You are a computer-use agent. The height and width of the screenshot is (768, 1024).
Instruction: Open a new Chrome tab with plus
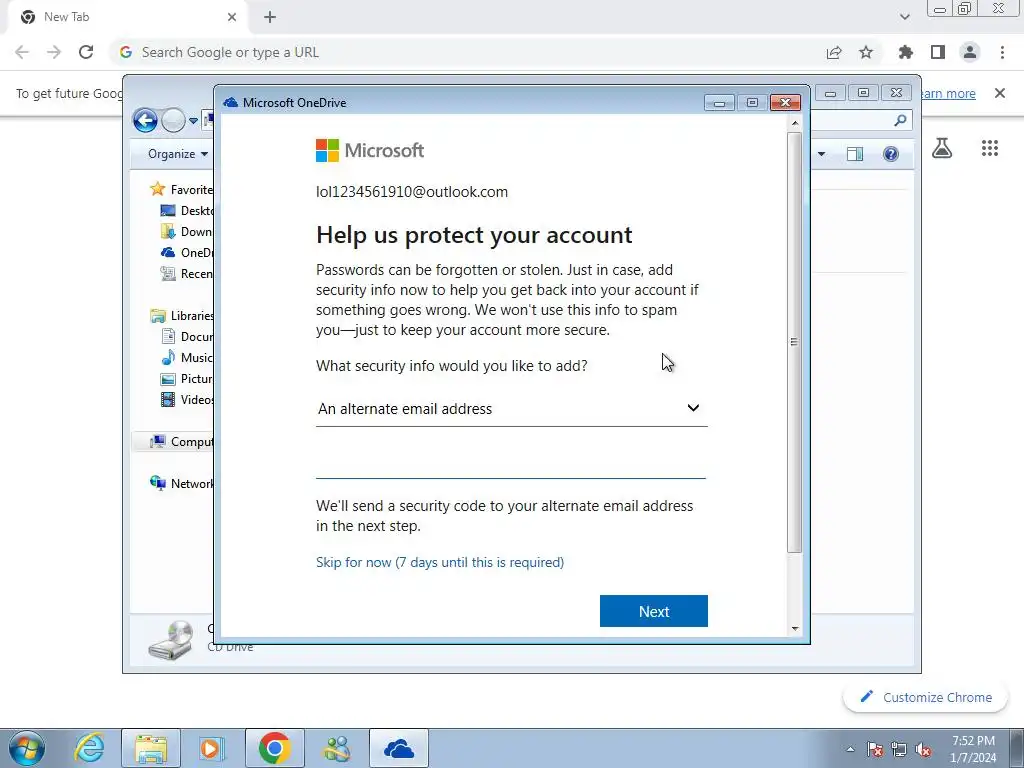270,17
